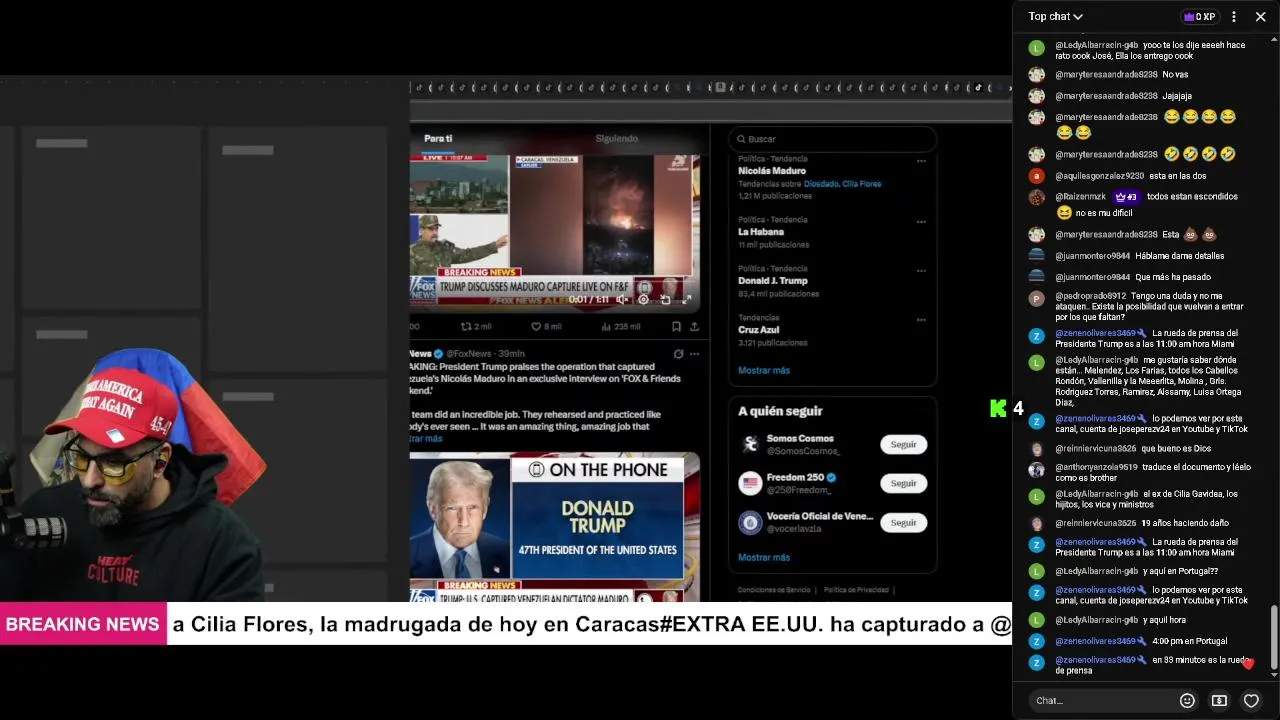Repost the post with 2 mil reposts
The image size is (1280, 720).
coord(475,326)
